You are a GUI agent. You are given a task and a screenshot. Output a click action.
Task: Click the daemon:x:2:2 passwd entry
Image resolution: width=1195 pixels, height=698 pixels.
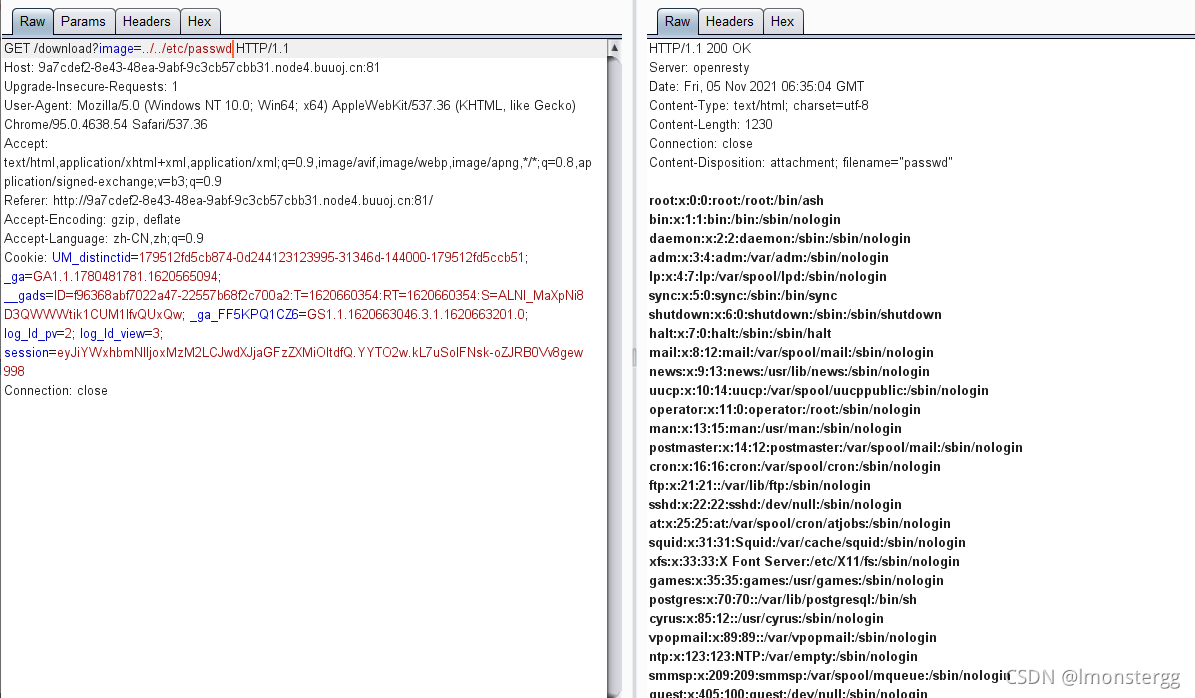click(x=780, y=239)
